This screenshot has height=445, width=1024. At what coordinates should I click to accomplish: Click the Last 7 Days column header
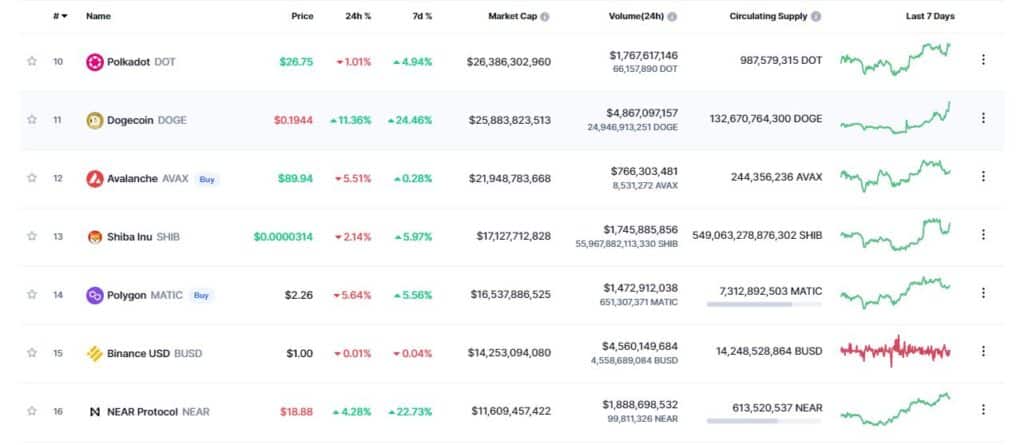(x=930, y=16)
